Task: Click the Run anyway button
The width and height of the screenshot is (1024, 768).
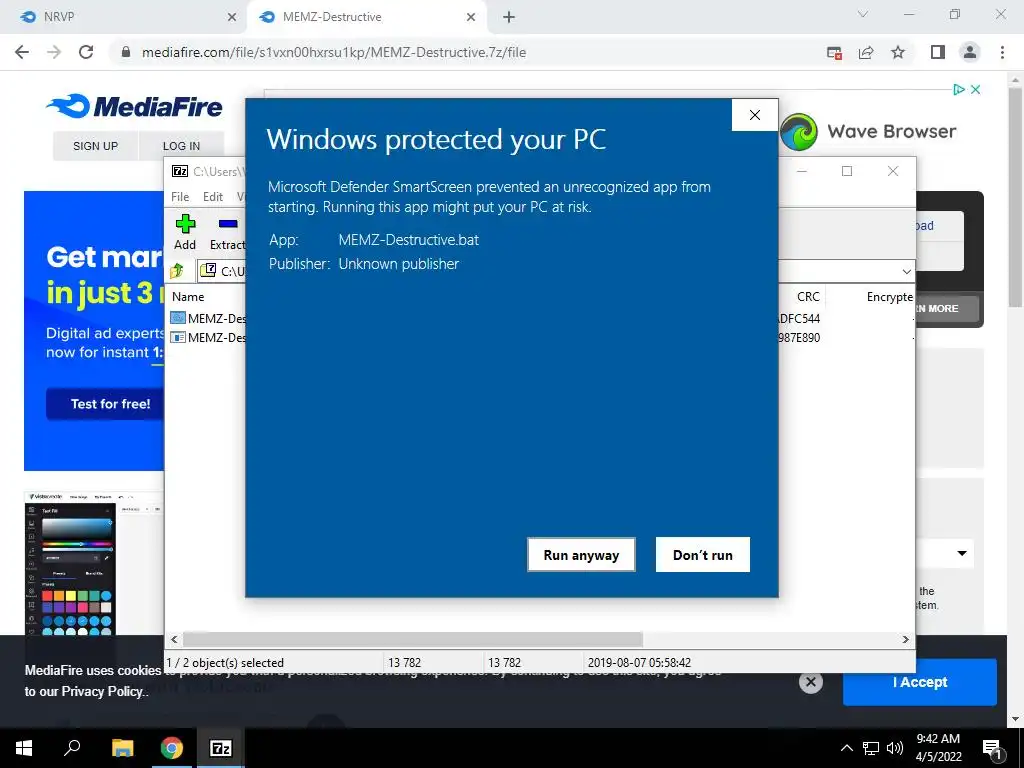Action: point(581,554)
